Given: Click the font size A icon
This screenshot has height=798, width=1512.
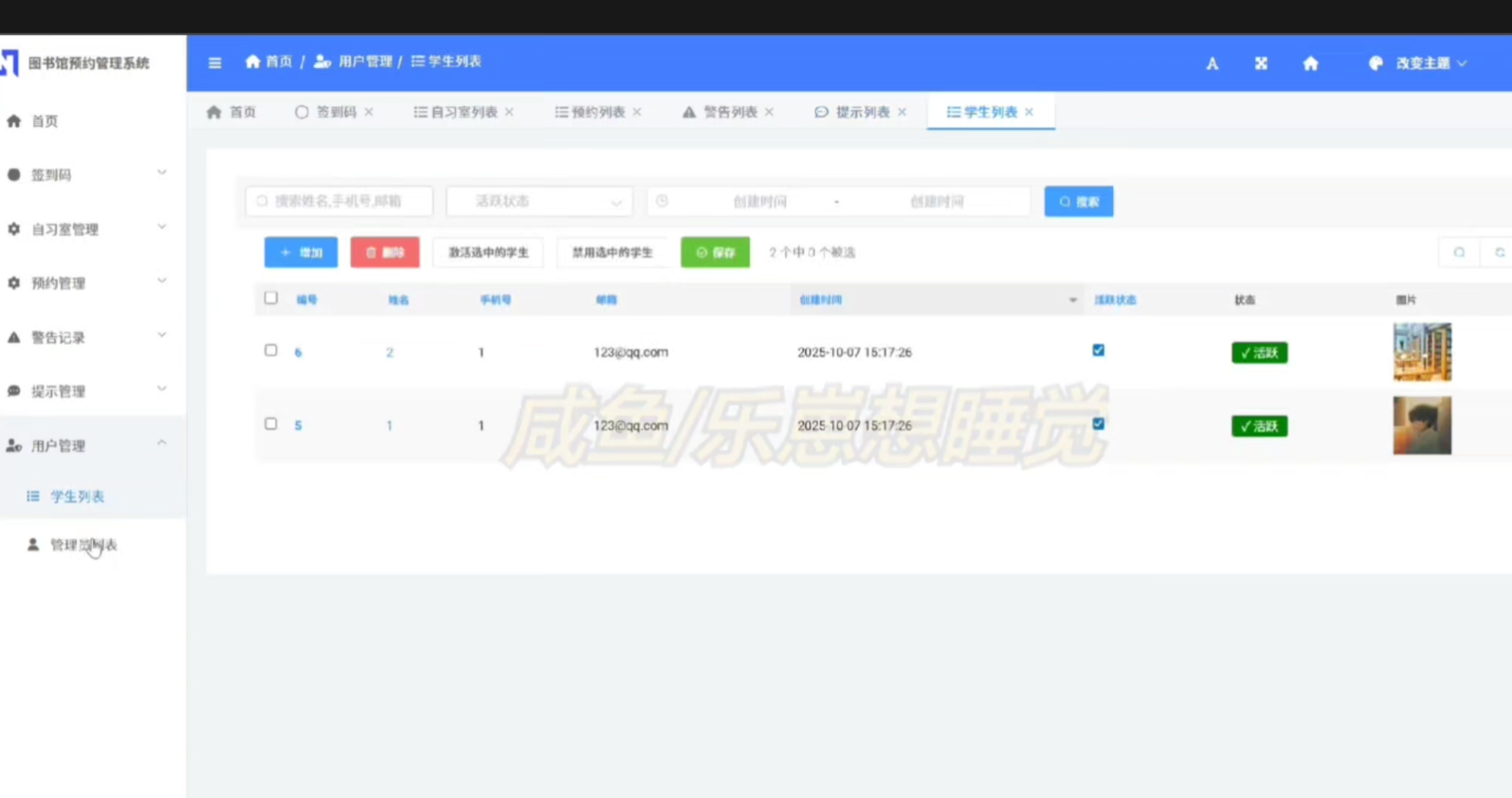Looking at the screenshot, I should pyautogui.click(x=1211, y=64).
